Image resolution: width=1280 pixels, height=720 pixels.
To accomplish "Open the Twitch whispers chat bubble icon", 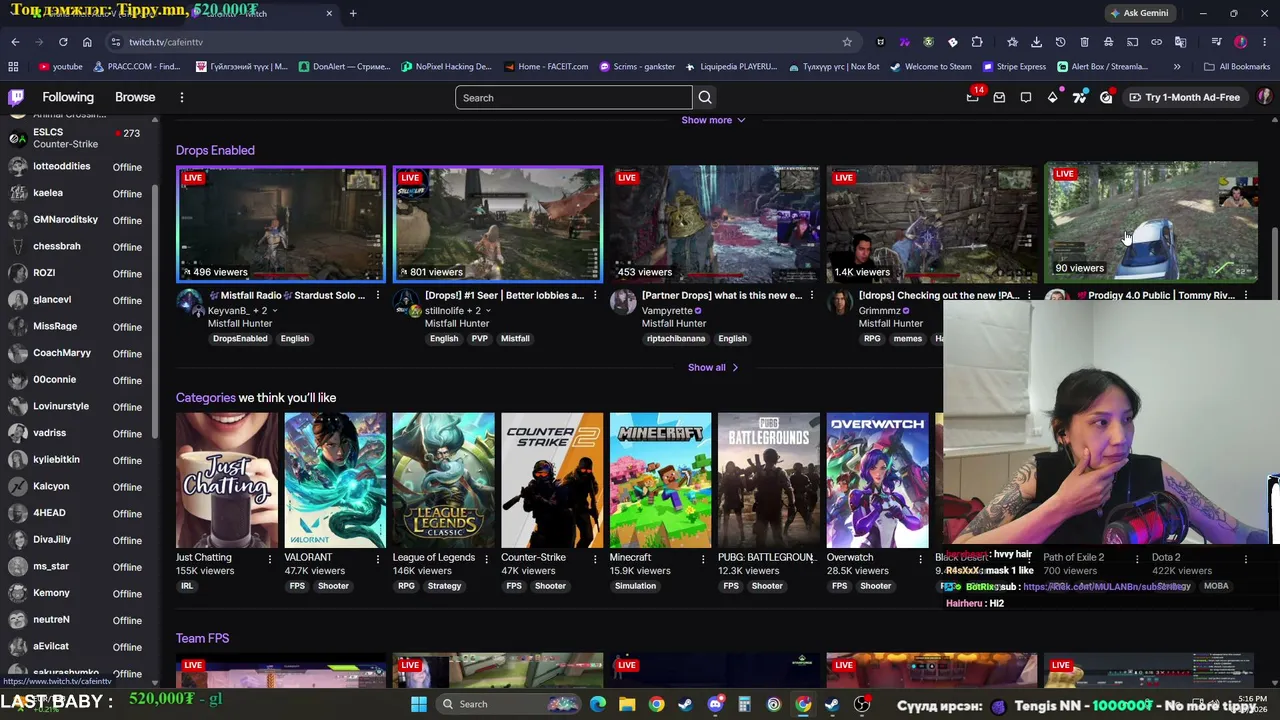I will [1026, 97].
